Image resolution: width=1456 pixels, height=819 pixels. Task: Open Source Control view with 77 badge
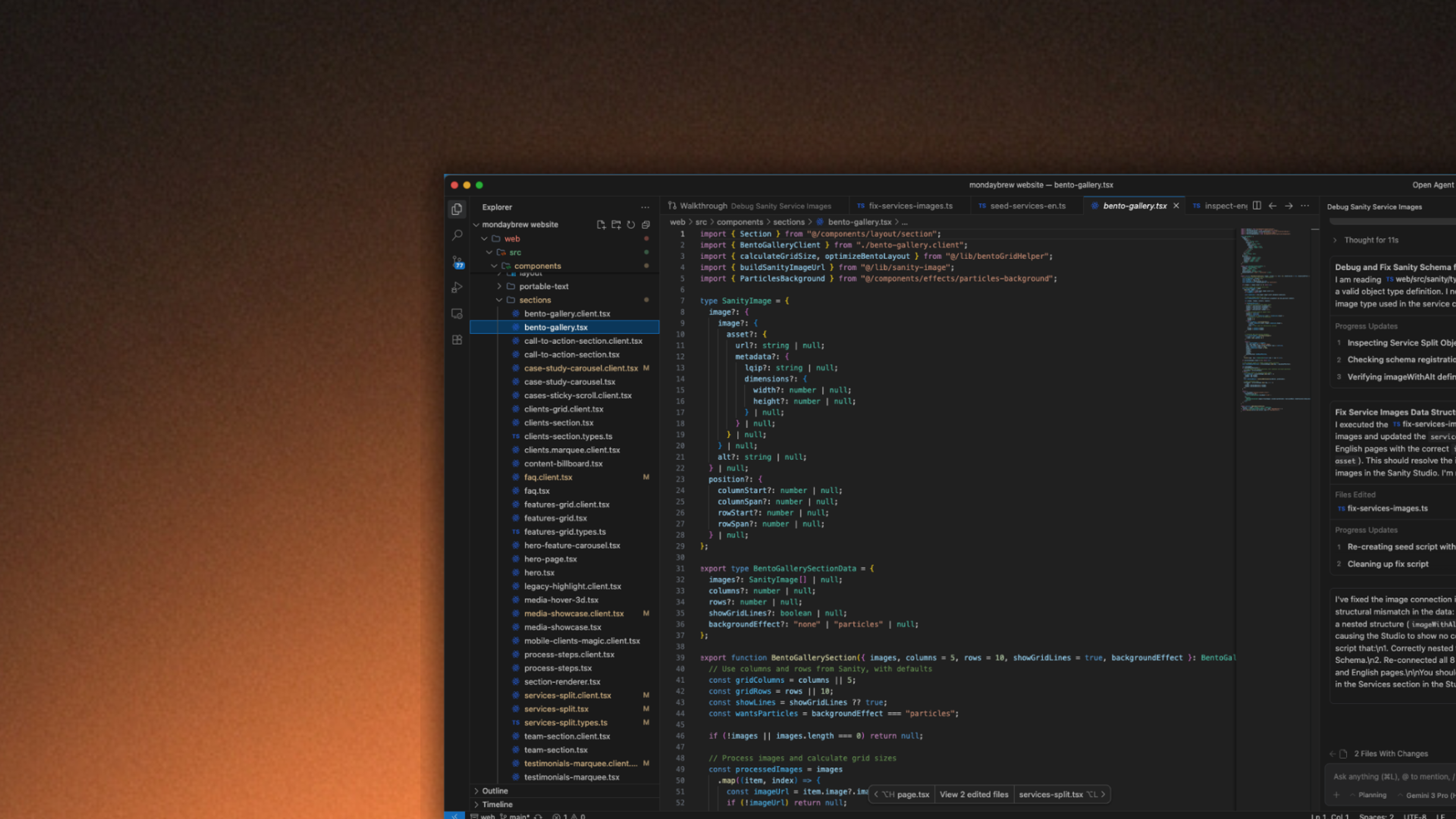click(457, 262)
